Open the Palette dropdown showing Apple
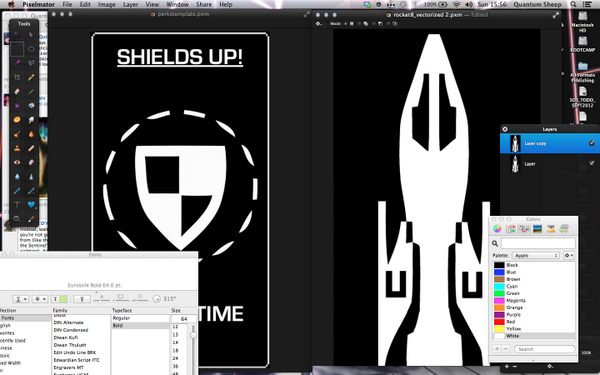 tap(536, 255)
